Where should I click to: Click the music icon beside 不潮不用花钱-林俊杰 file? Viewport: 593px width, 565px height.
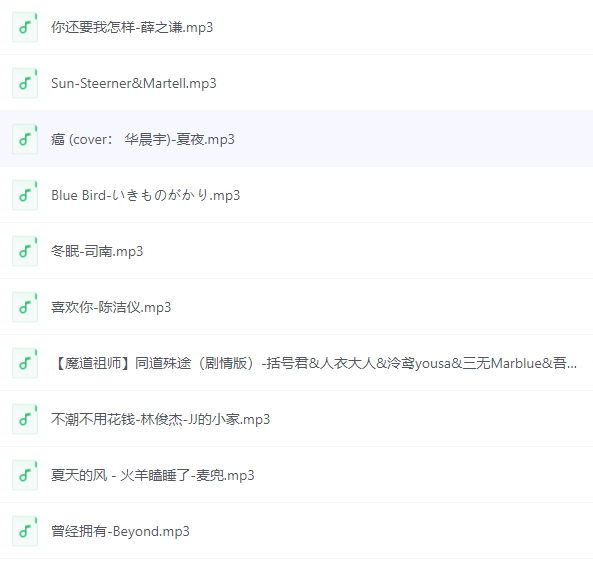(x=25, y=419)
